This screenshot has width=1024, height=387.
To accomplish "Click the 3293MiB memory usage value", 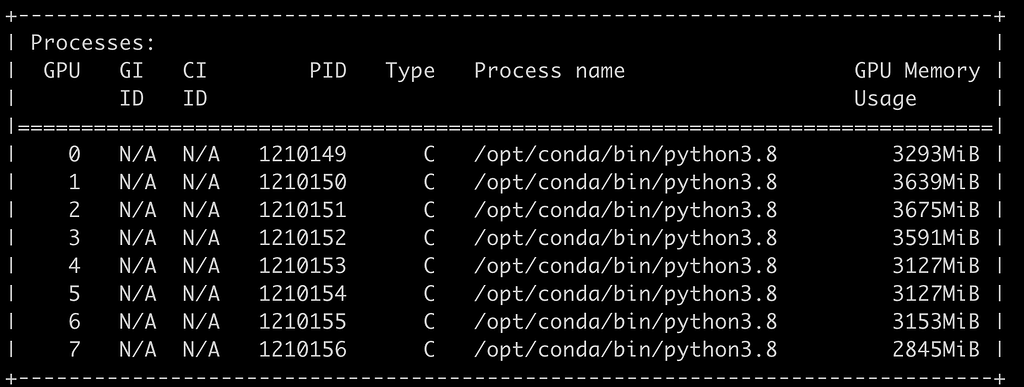I will [x=936, y=155].
